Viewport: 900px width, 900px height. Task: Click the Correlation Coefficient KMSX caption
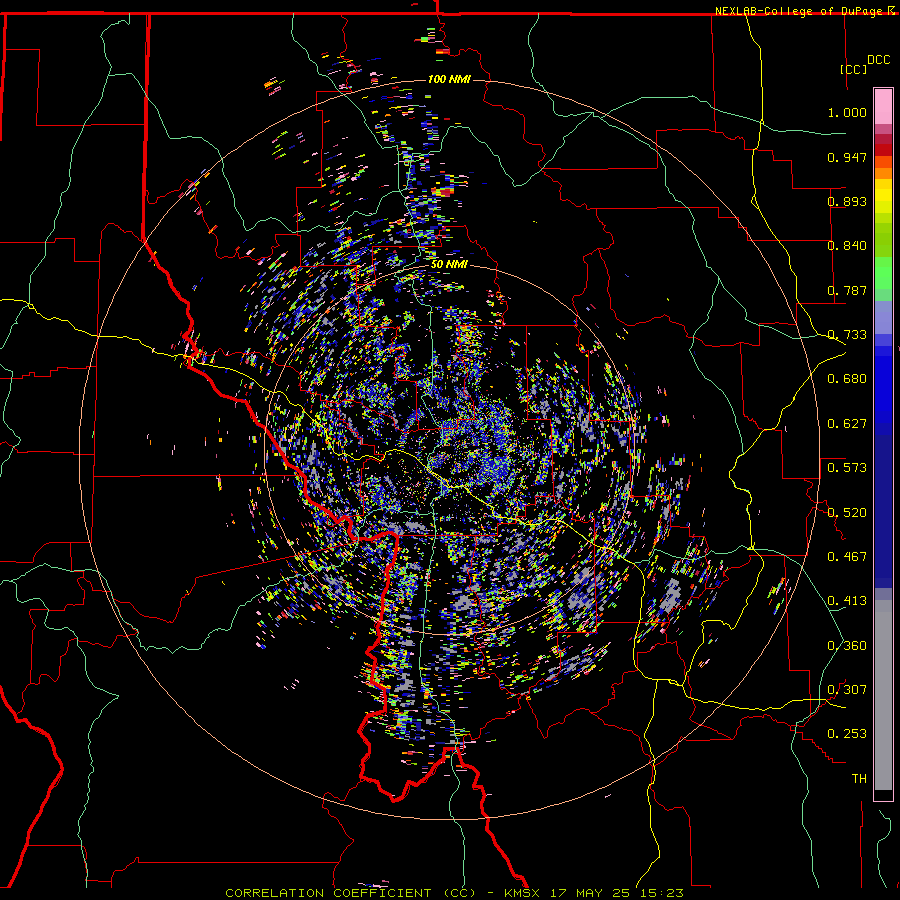(454, 893)
